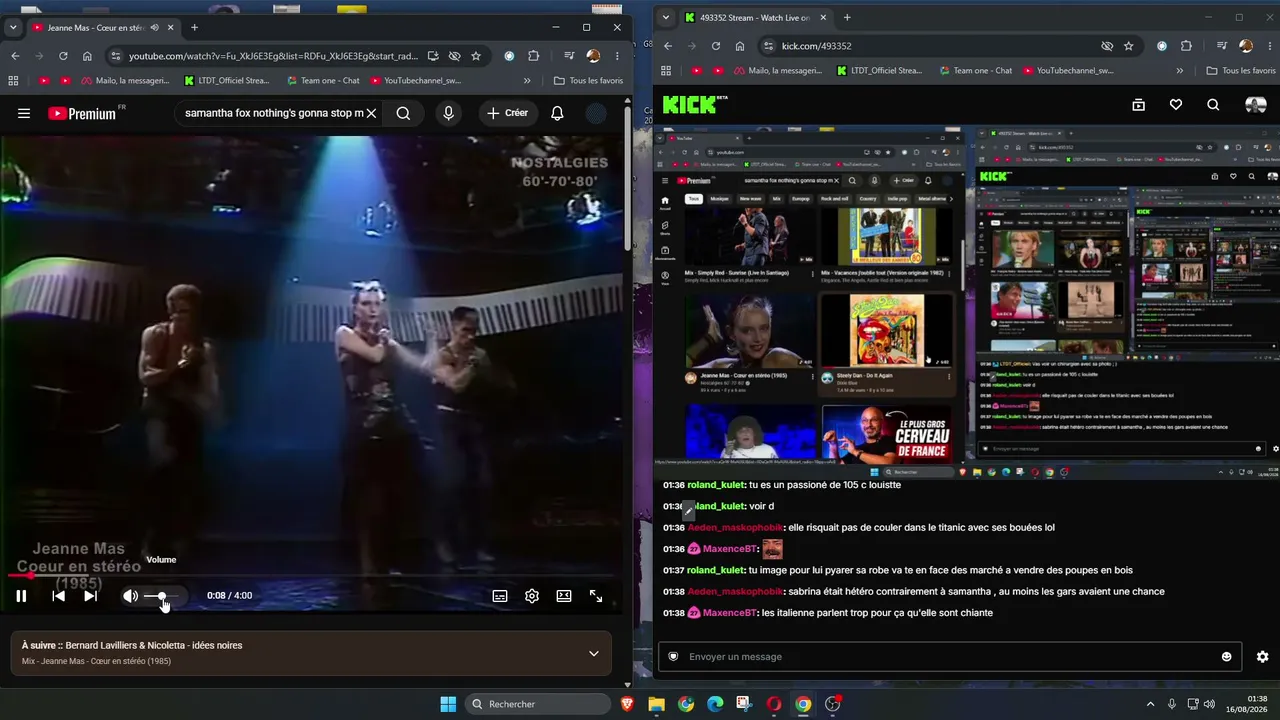Launch Microsoft Edge from the taskbar
Screen dimensions: 1280x720
(x=715, y=704)
